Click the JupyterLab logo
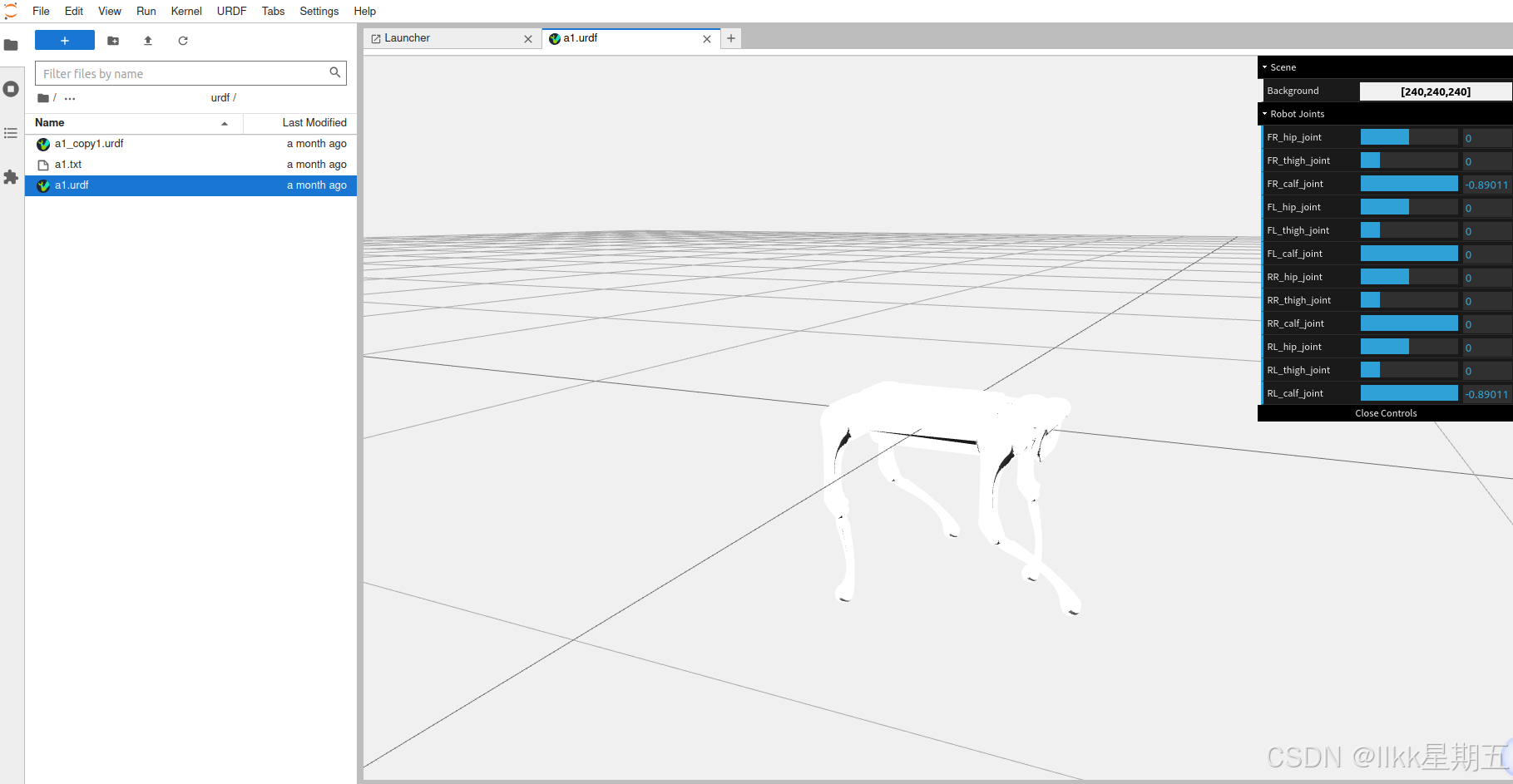The height and width of the screenshot is (784, 1513). [11, 11]
